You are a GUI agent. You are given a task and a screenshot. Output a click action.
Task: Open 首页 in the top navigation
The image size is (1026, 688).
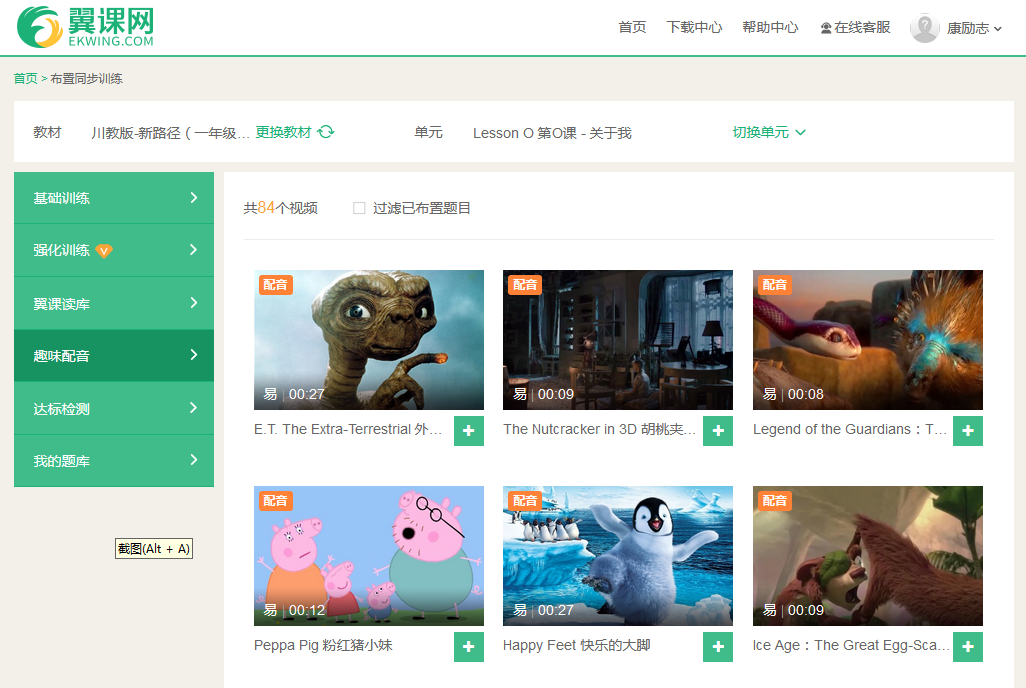[x=632, y=27]
